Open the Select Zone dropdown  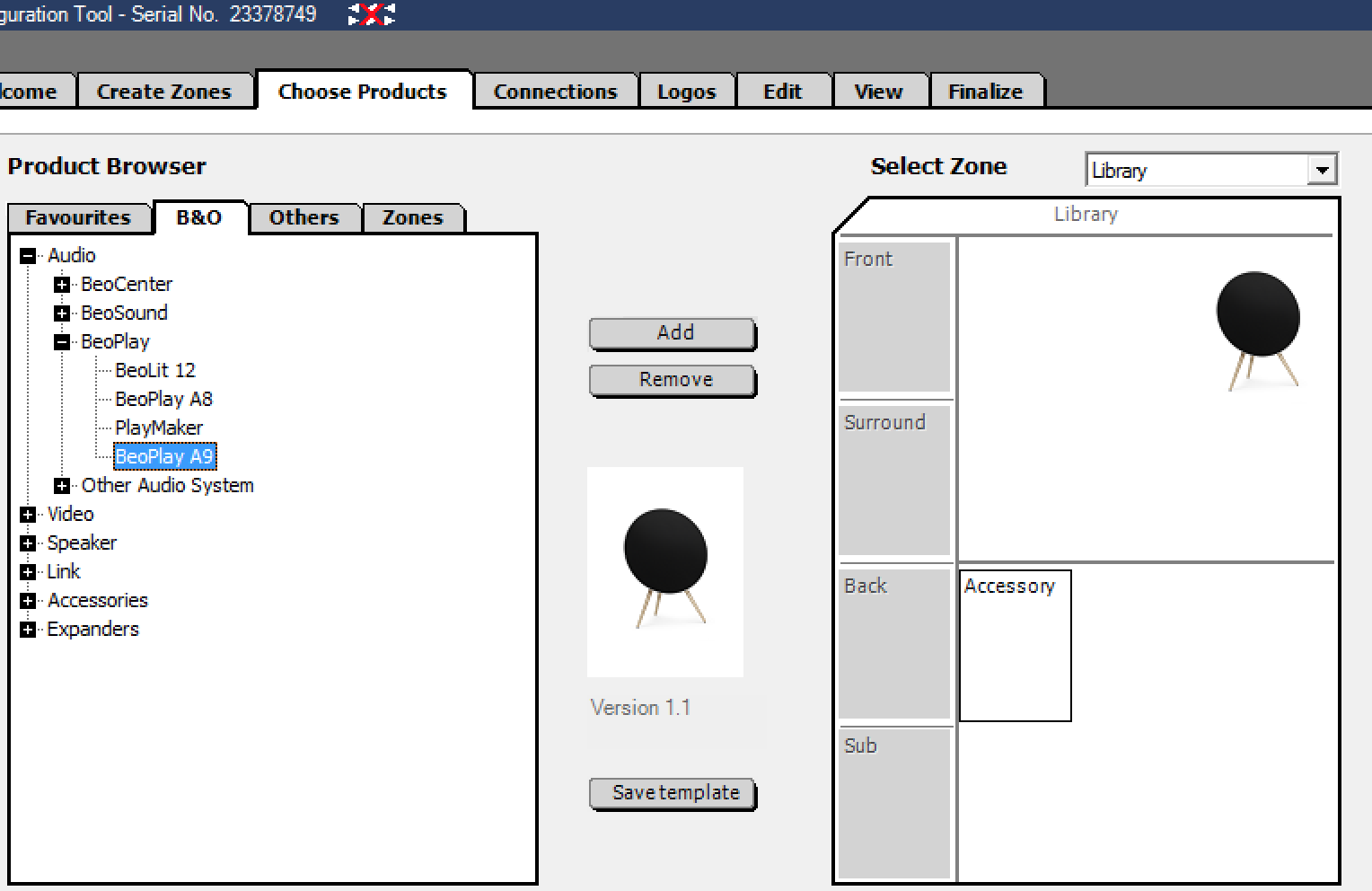(x=1321, y=170)
